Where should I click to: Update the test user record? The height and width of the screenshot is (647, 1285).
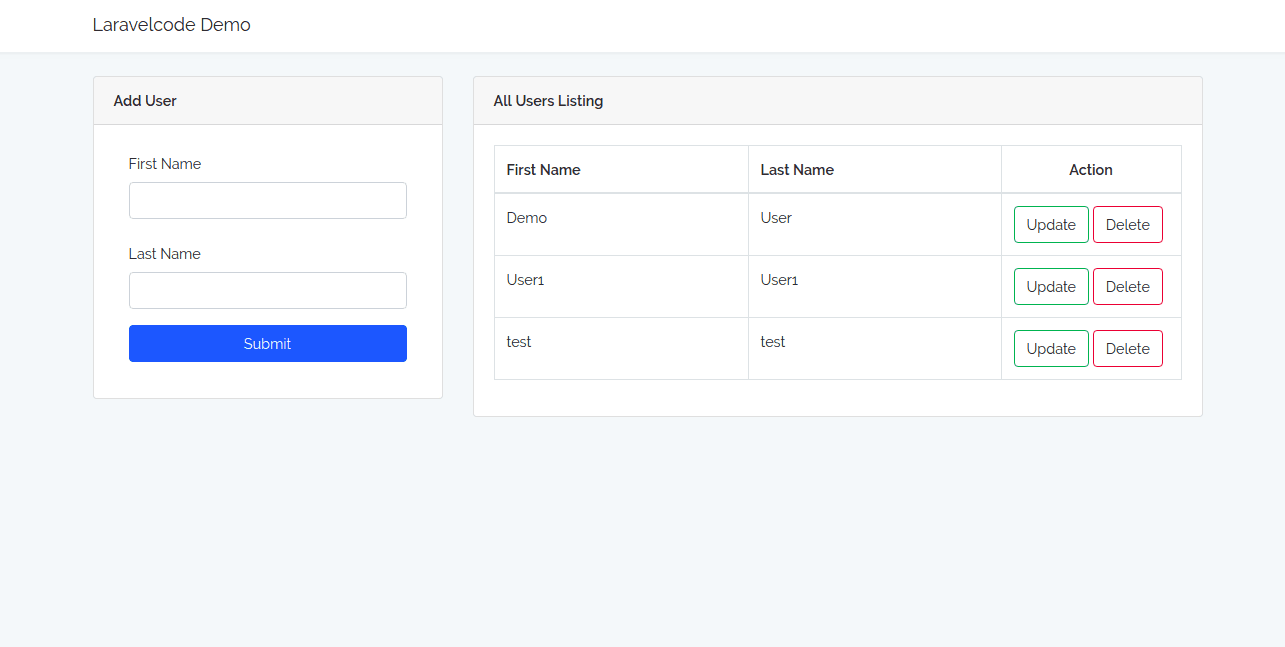pos(1051,348)
